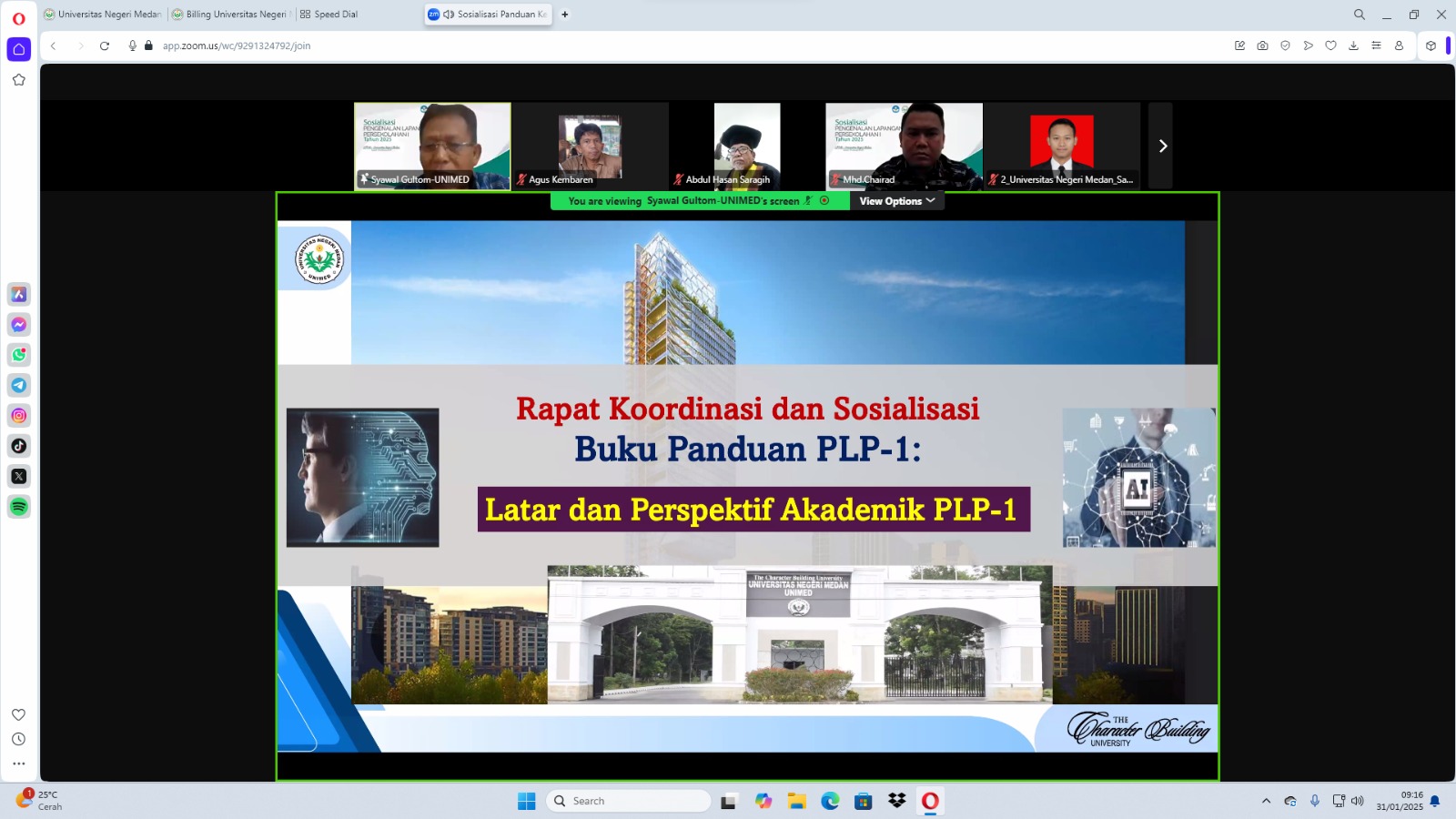Open Pinboards heart icon in sidebar
This screenshot has width=1456, height=819.
19,714
